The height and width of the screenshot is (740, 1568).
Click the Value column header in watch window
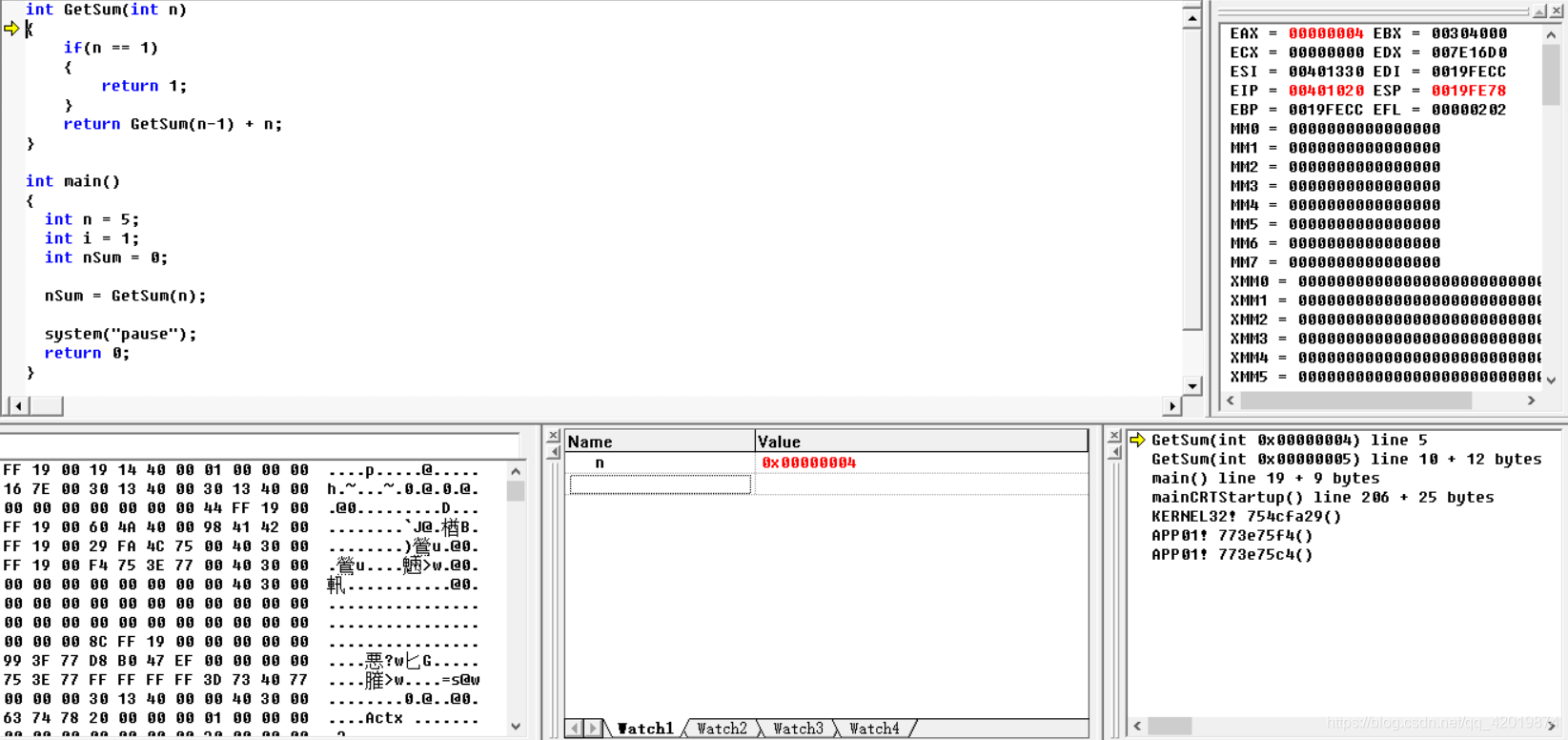pos(921,442)
